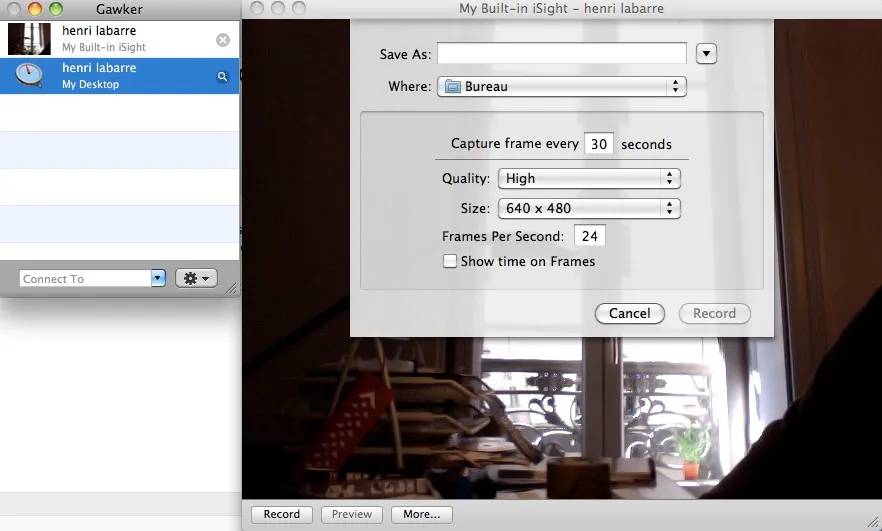882x531 pixels.
Task: Select the 'henri labarre' My Desktop row
Action: (119, 76)
